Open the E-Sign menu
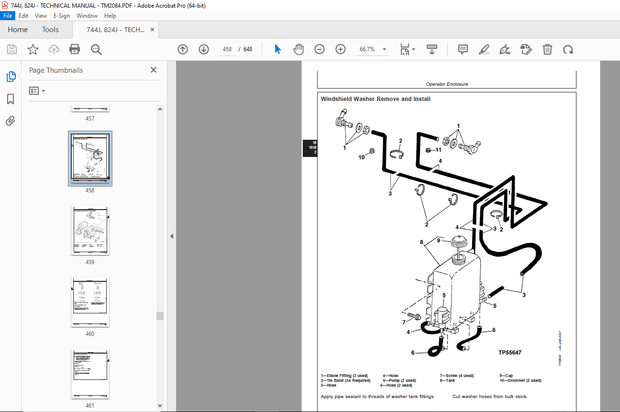 click(x=62, y=16)
